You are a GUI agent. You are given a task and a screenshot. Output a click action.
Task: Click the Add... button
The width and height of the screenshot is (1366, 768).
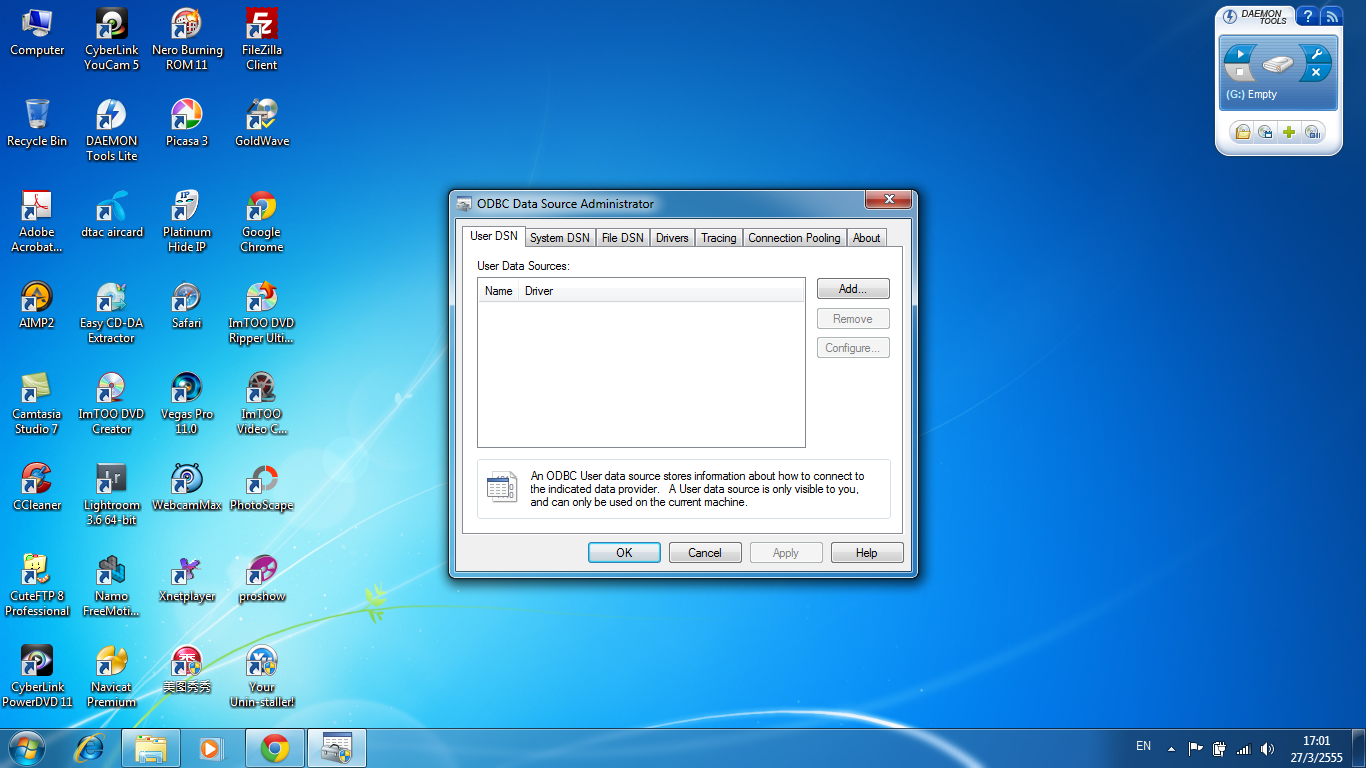pos(853,289)
